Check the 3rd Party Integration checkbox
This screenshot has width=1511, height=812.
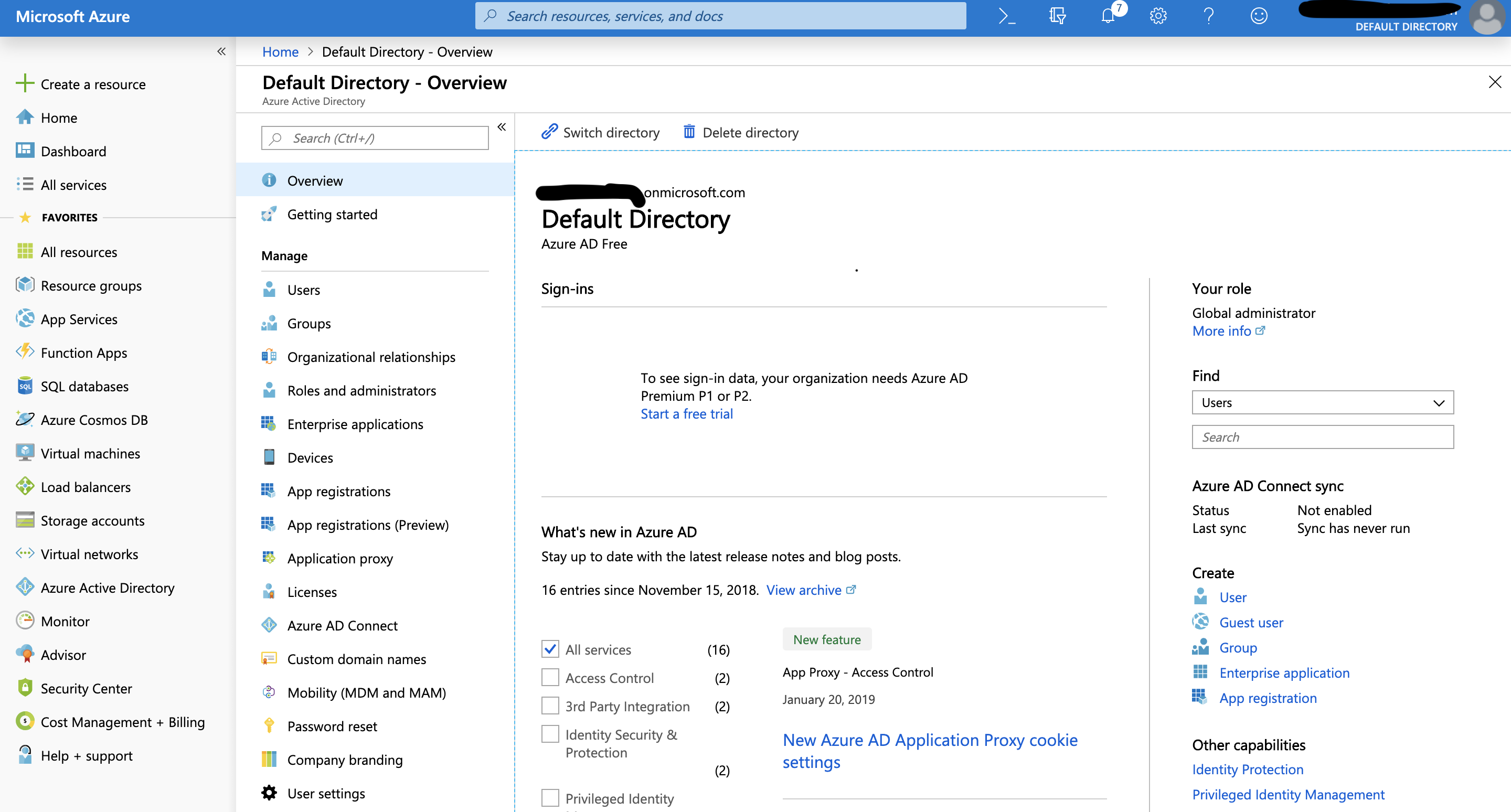pos(550,706)
